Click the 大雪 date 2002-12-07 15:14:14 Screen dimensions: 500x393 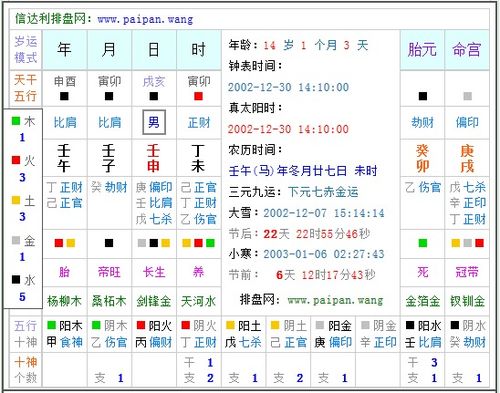324,213
